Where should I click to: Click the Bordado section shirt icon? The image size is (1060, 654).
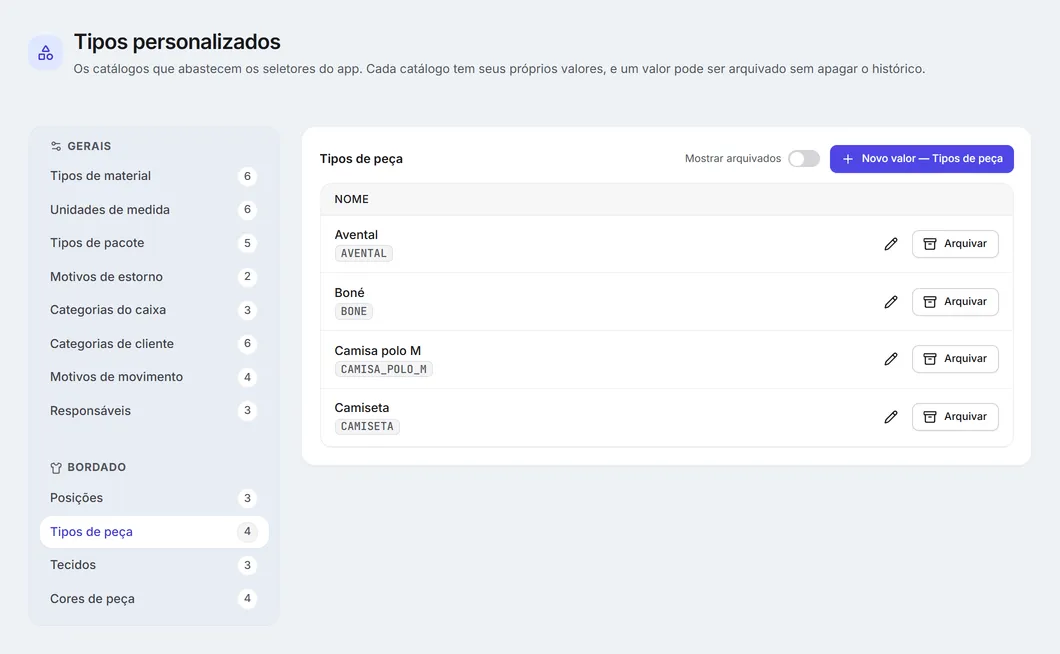click(56, 467)
